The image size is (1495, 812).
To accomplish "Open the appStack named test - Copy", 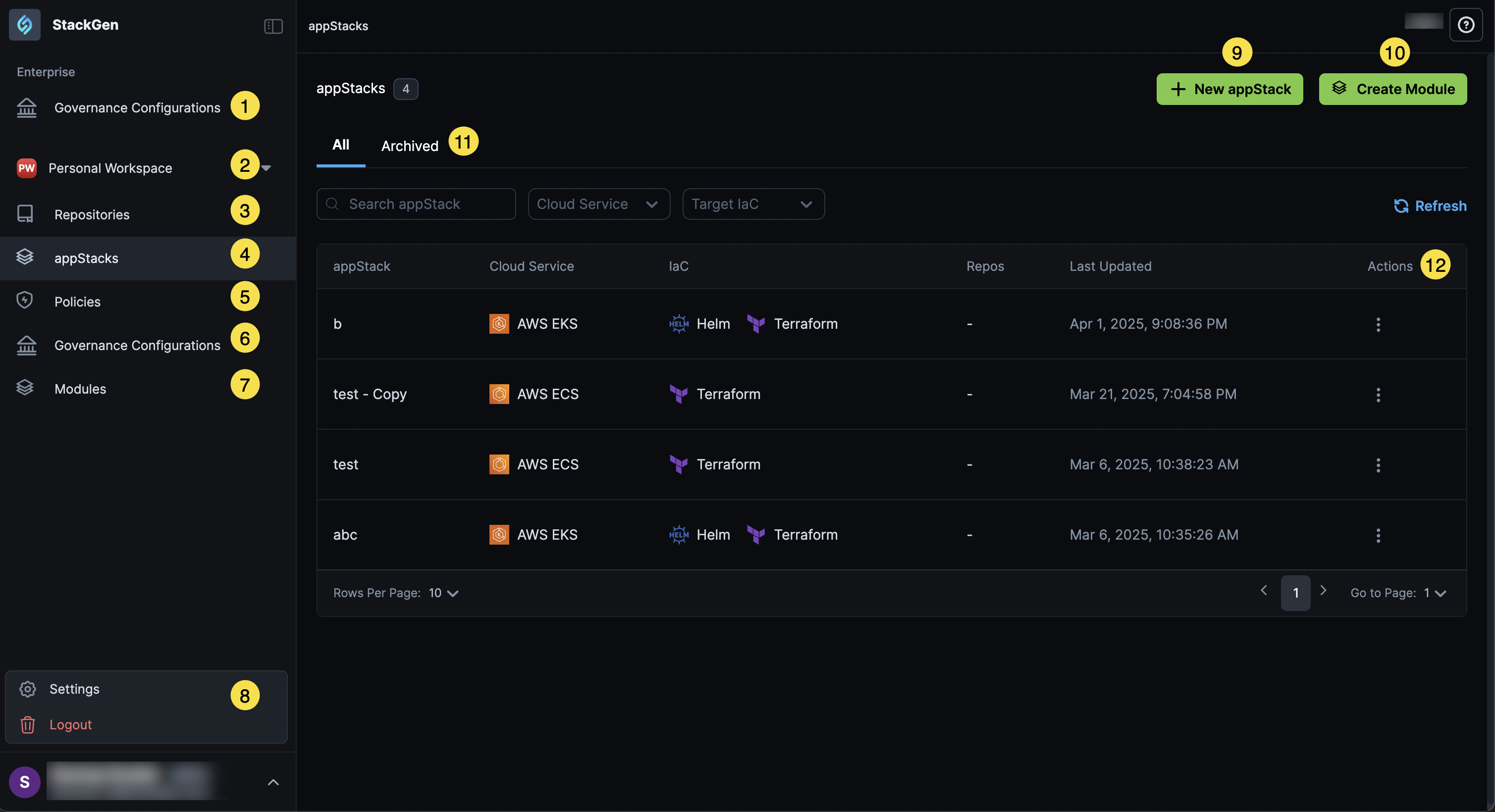I will click(x=370, y=395).
